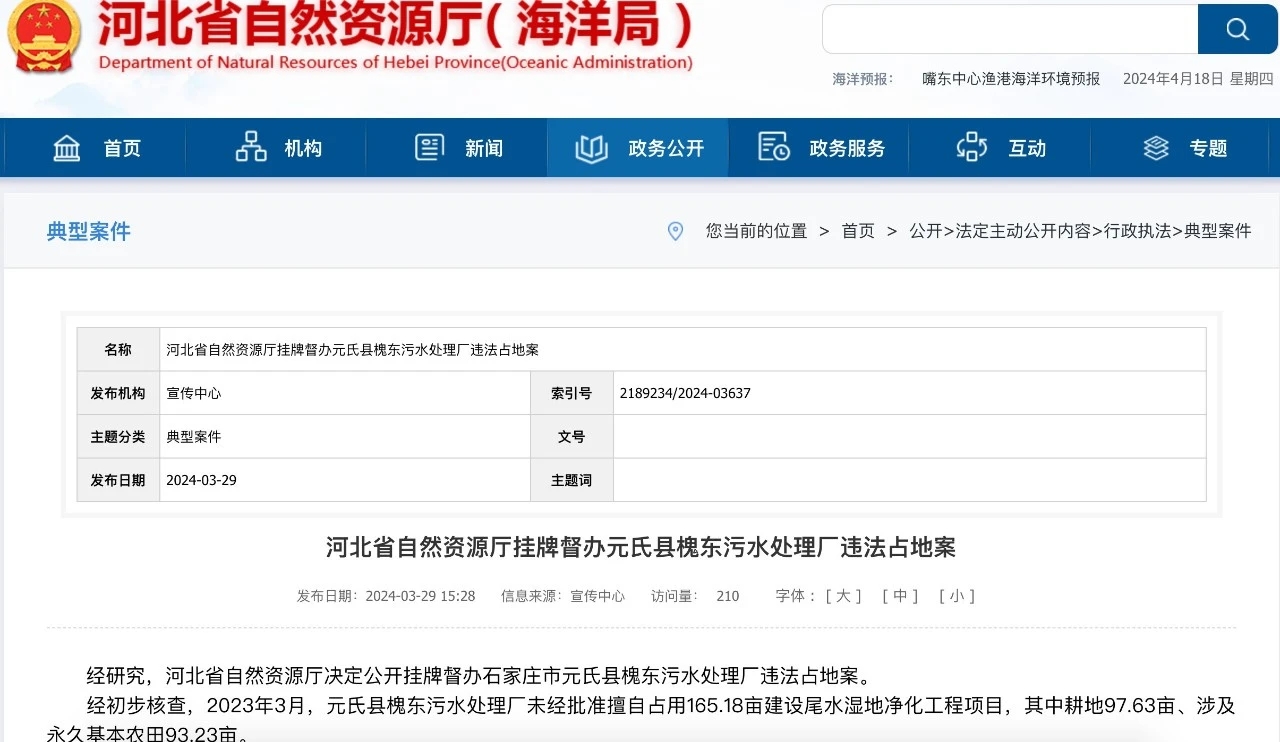Viewport: 1280px width, 742px height.
Task: Open 行政执法 breadcrumb link
Action: (x=1138, y=231)
